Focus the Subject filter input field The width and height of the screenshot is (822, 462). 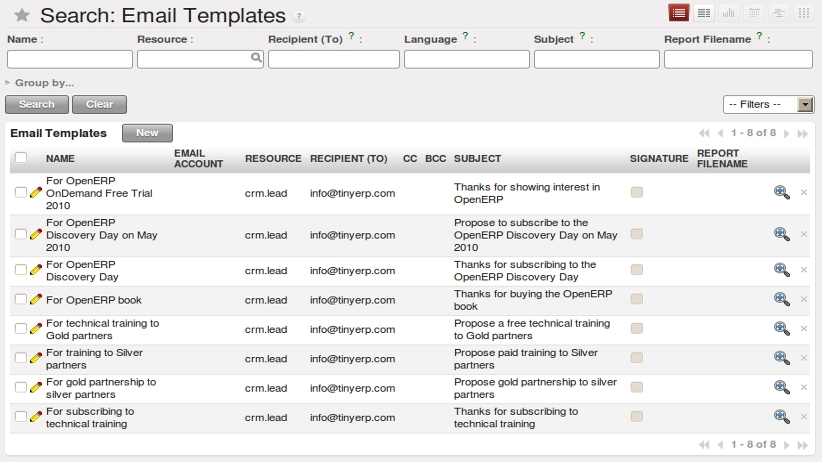click(x=597, y=59)
